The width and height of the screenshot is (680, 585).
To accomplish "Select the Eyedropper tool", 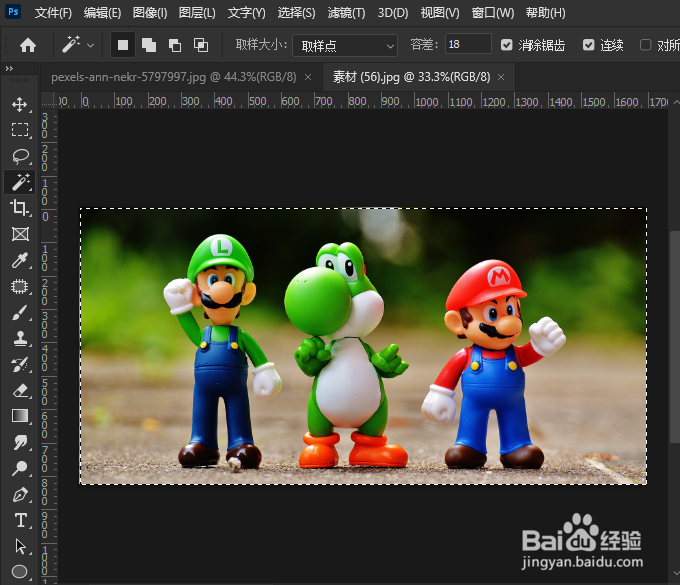I will tap(20, 260).
